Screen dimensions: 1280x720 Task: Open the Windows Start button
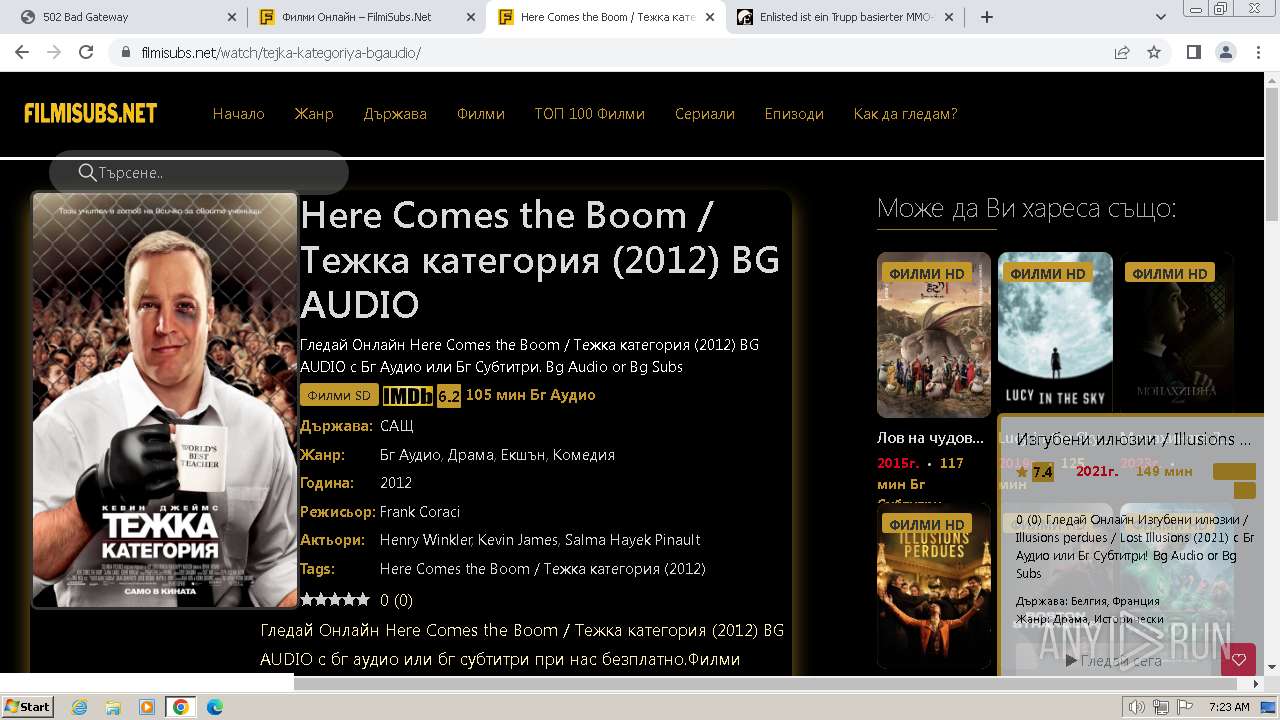pos(27,706)
